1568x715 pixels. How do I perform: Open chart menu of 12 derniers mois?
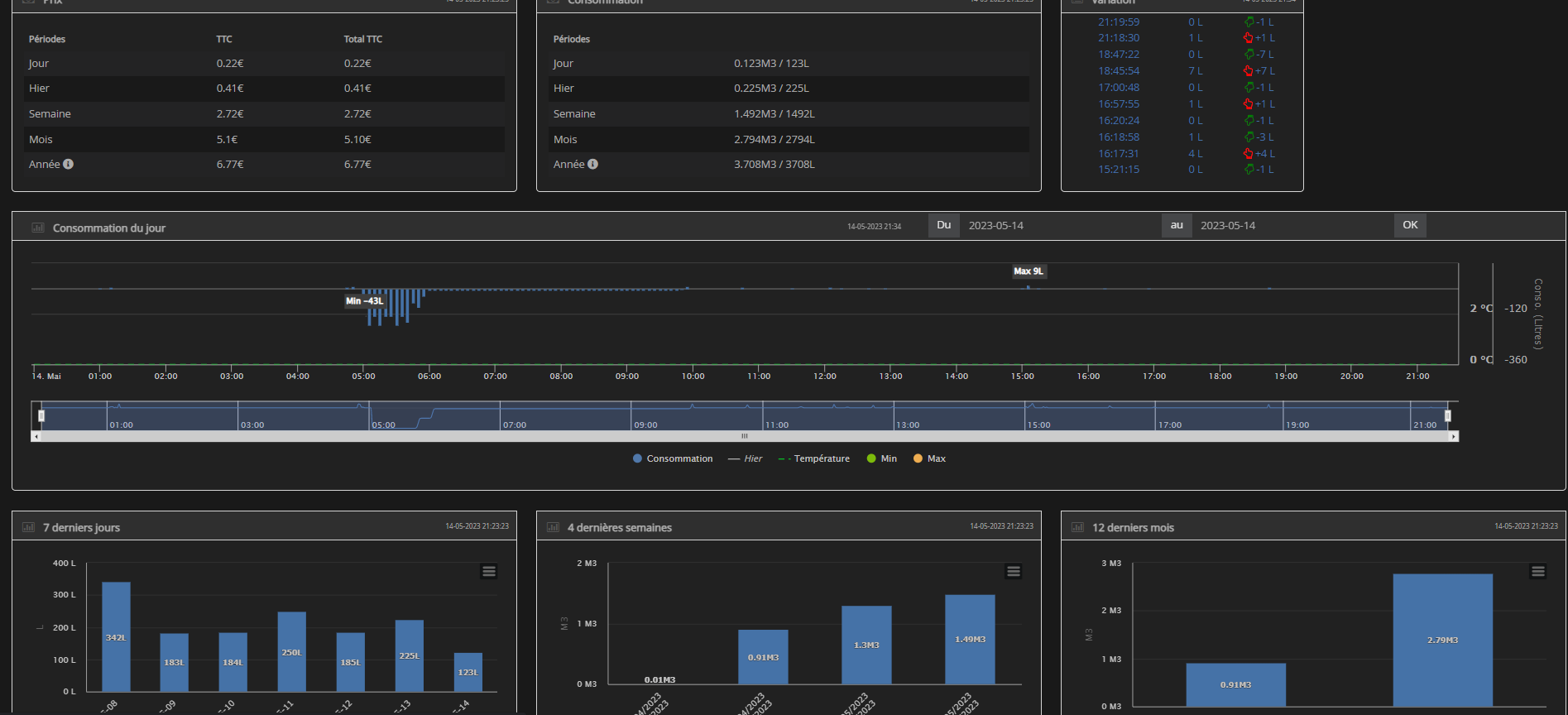coord(1538,572)
